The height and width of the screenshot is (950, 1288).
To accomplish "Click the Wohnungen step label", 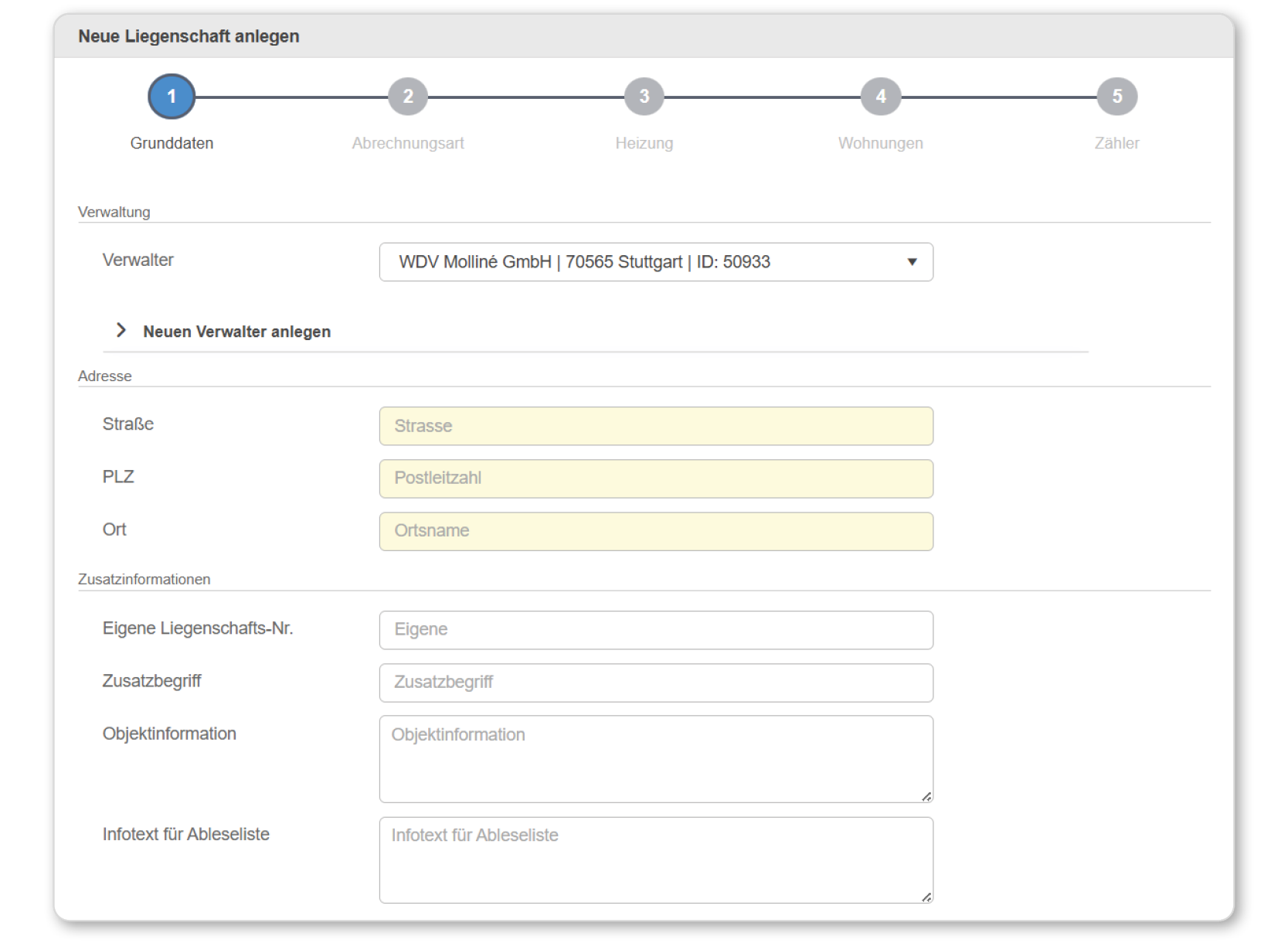I will click(881, 143).
